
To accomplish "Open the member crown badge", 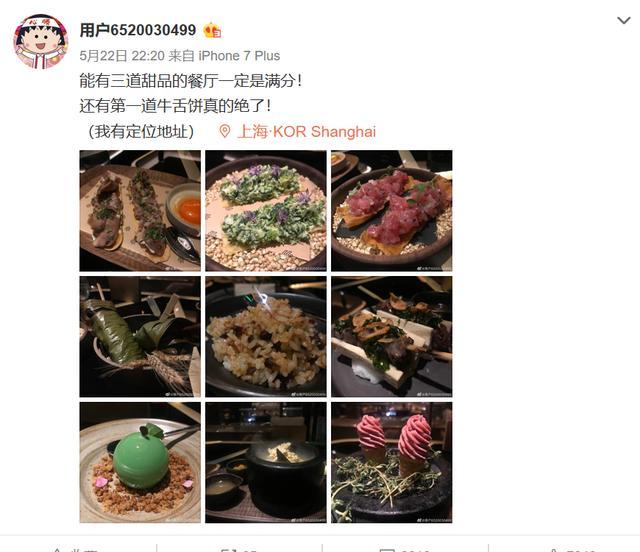I will (x=212, y=31).
